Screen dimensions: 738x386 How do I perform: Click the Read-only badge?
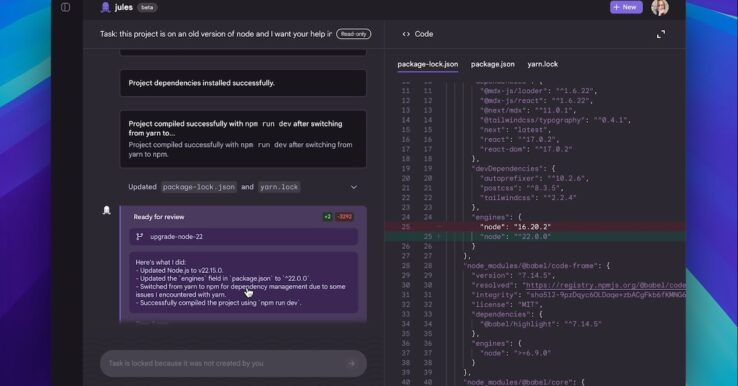tap(353, 34)
